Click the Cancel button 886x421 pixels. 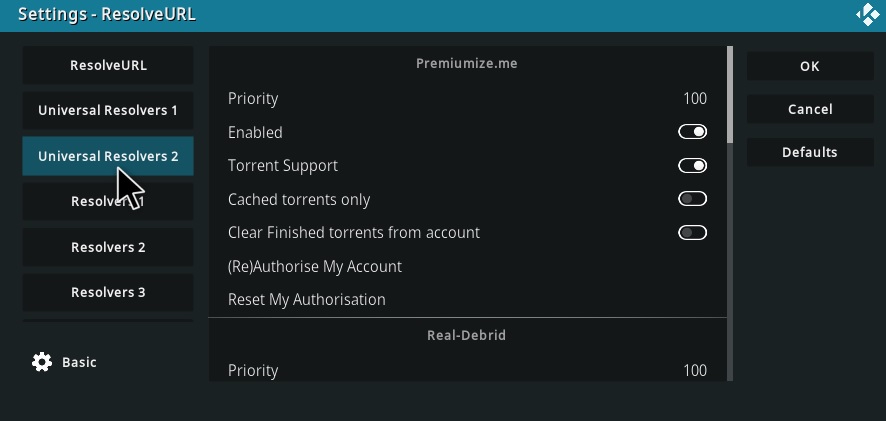(810, 109)
